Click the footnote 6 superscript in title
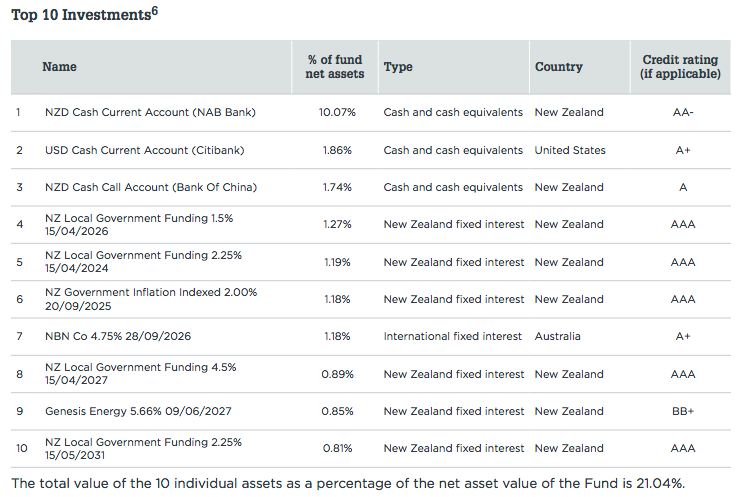The height and width of the screenshot is (497, 740). coord(155,11)
